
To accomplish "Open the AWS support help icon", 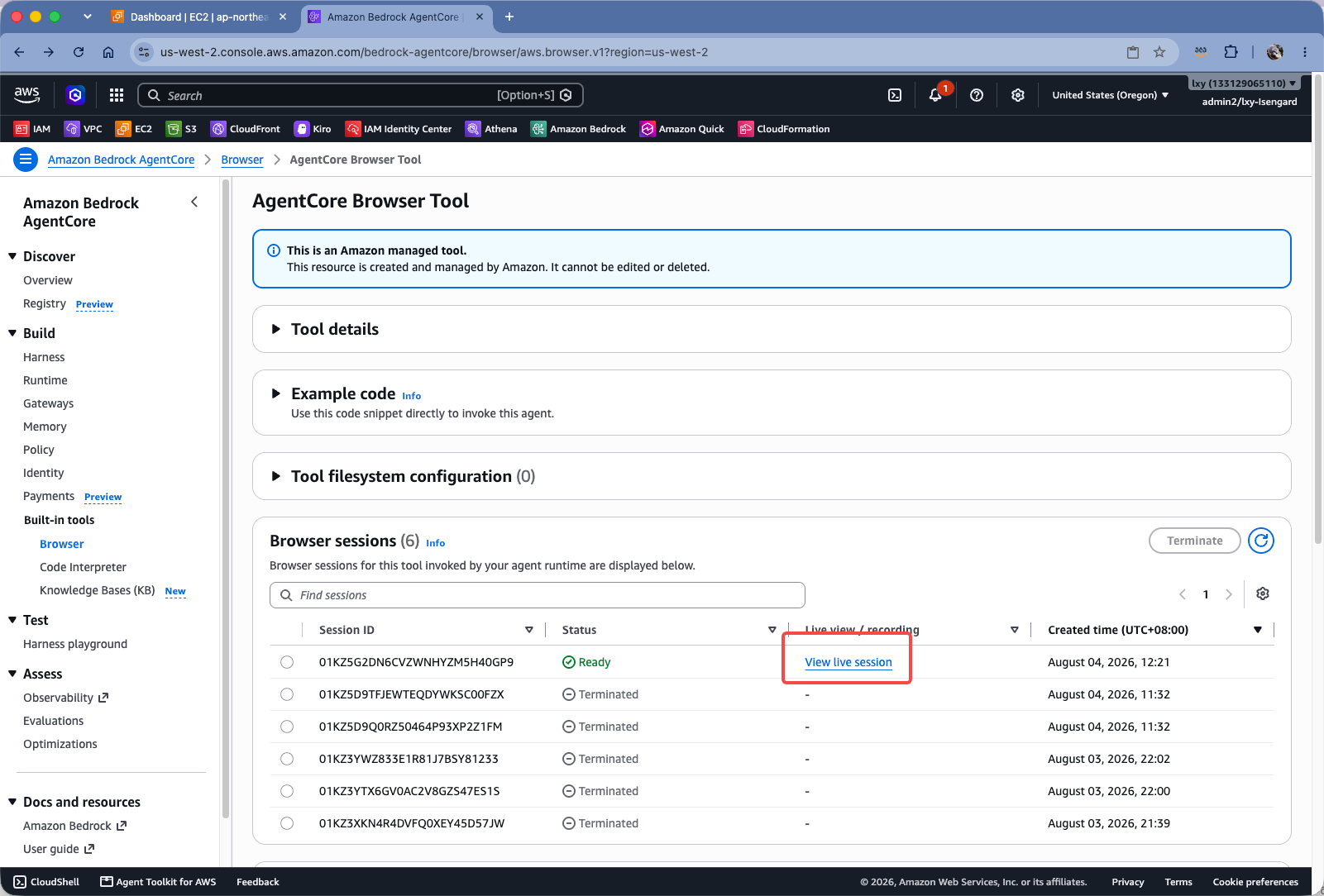I will pyautogui.click(x=977, y=95).
